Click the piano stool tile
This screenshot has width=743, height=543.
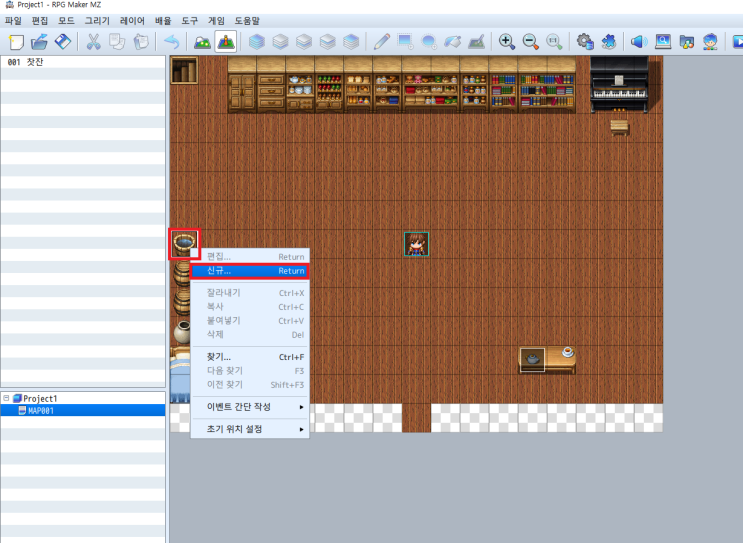619,127
